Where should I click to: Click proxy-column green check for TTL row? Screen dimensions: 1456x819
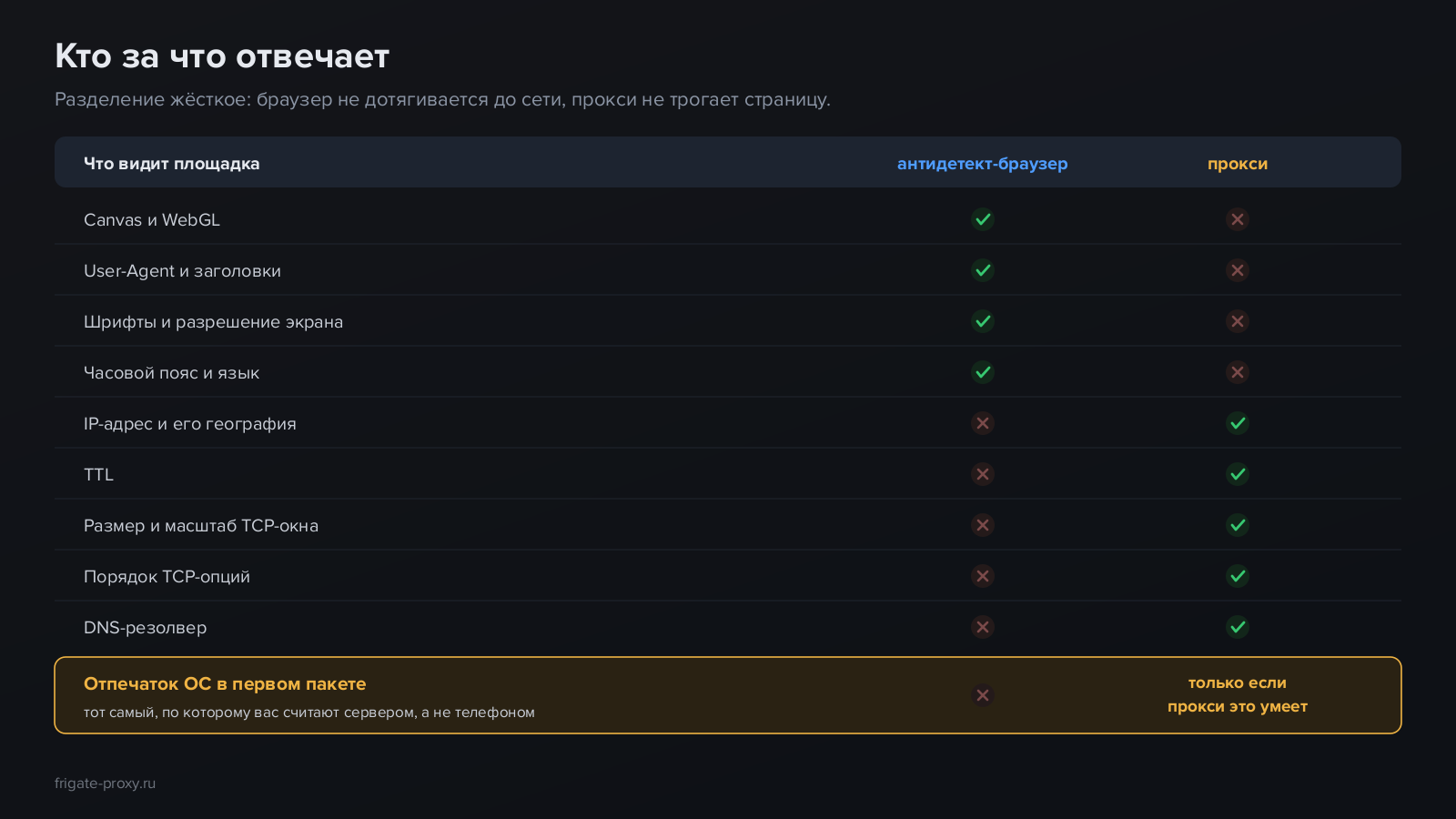point(1238,474)
